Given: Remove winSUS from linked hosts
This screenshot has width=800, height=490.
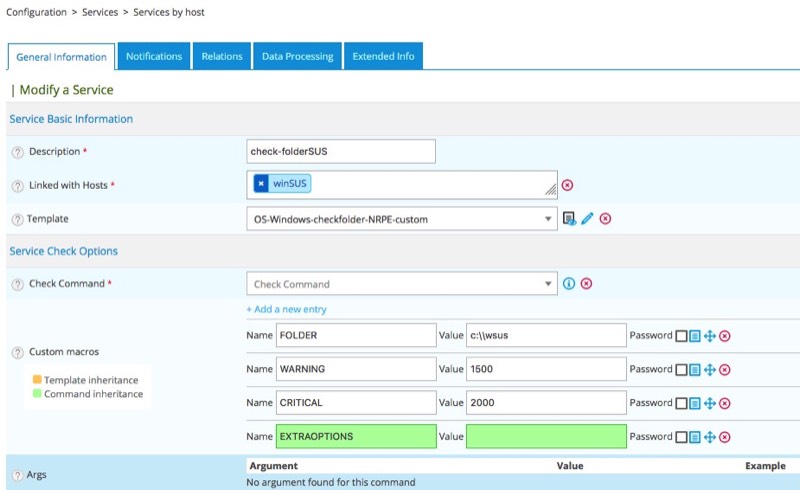Looking at the screenshot, I should pos(261,184).
